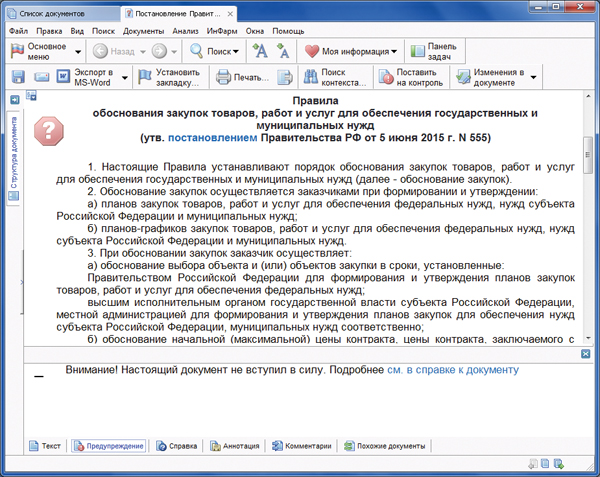
Task: Open the Моя информация dropdown
Action: 351,51
